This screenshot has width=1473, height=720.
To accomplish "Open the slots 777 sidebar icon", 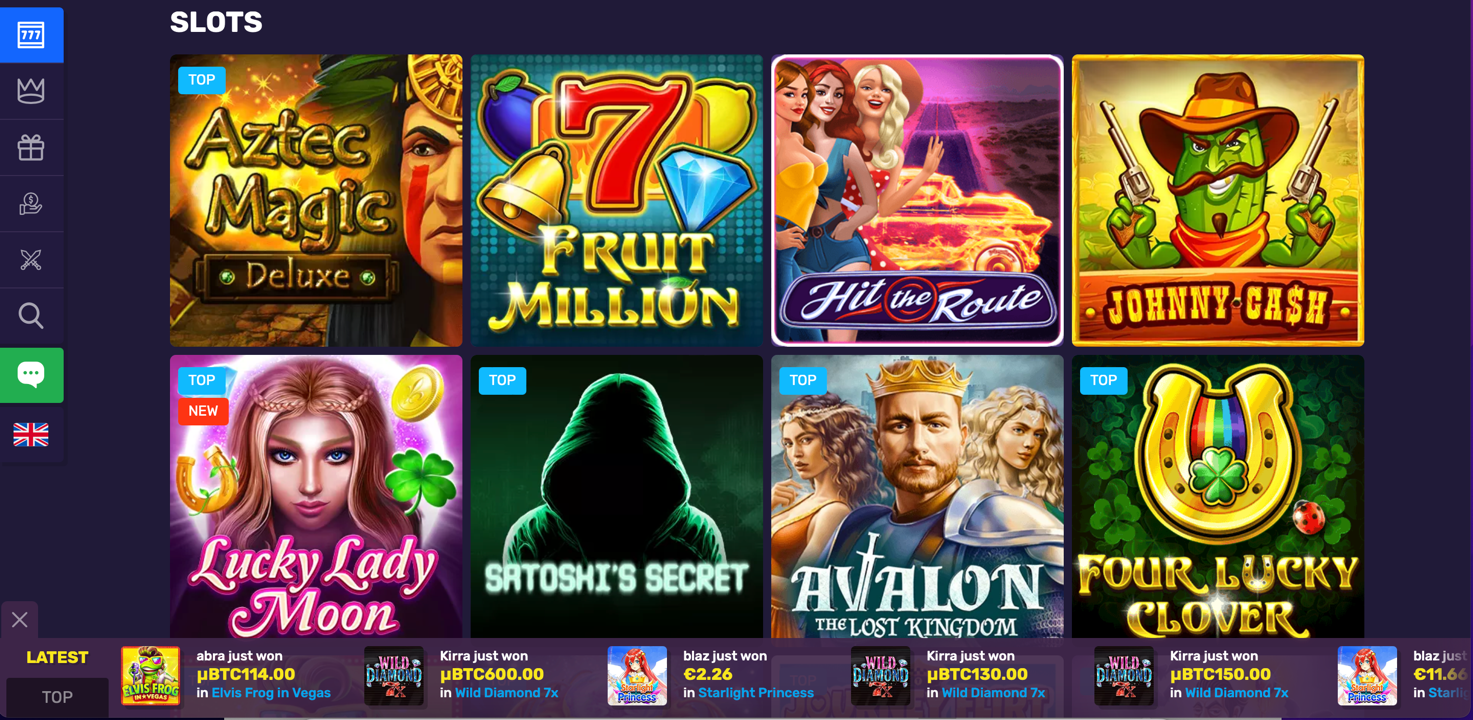I will (x=31, y=35).
